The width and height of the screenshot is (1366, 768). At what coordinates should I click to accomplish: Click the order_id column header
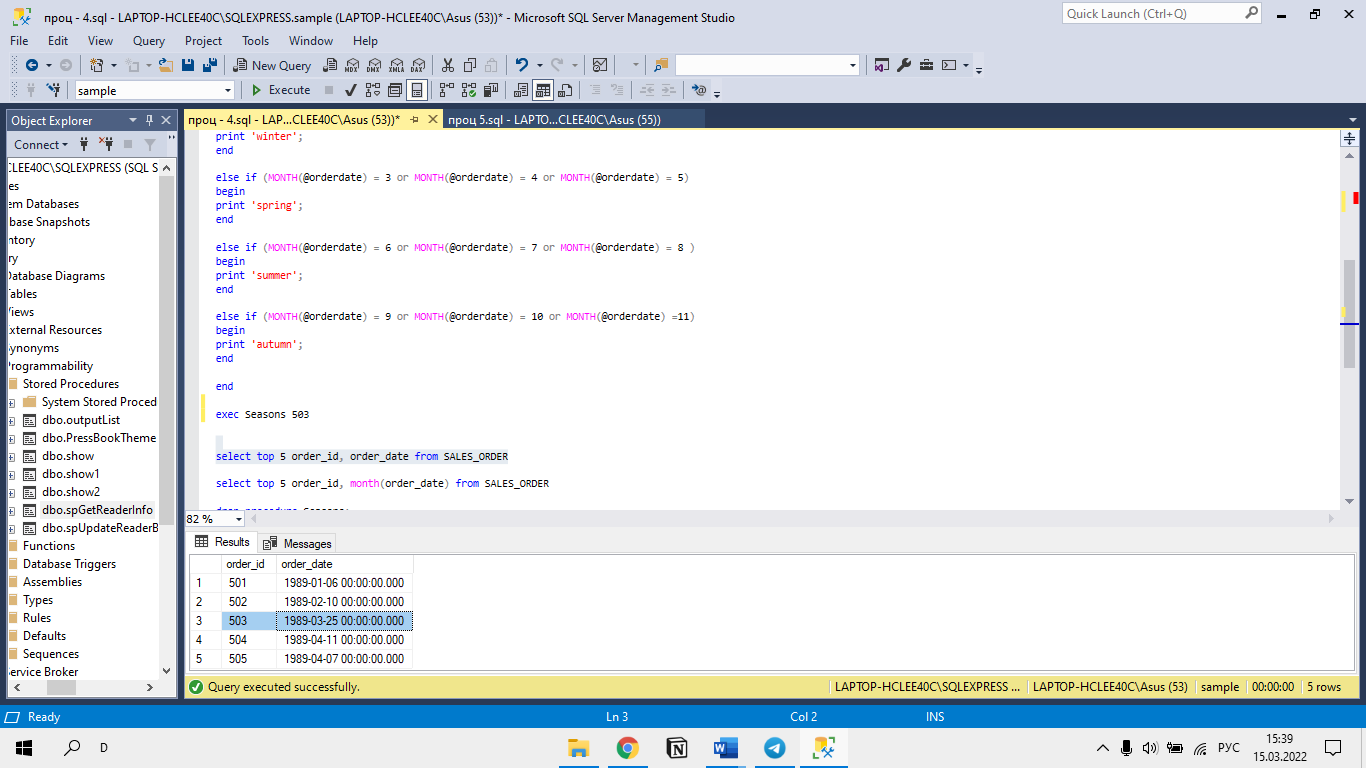[x=248, y=564]
